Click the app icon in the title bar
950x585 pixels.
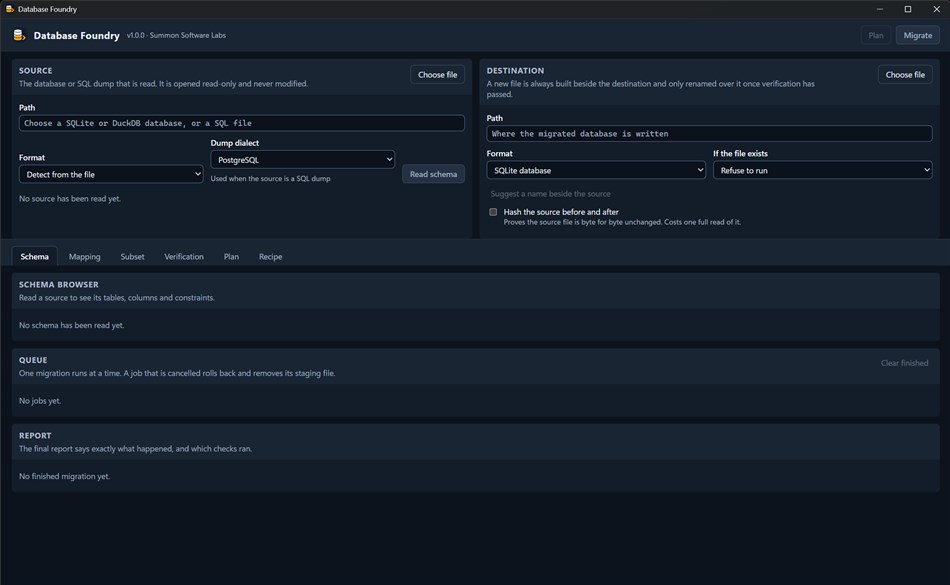[10, 9]
